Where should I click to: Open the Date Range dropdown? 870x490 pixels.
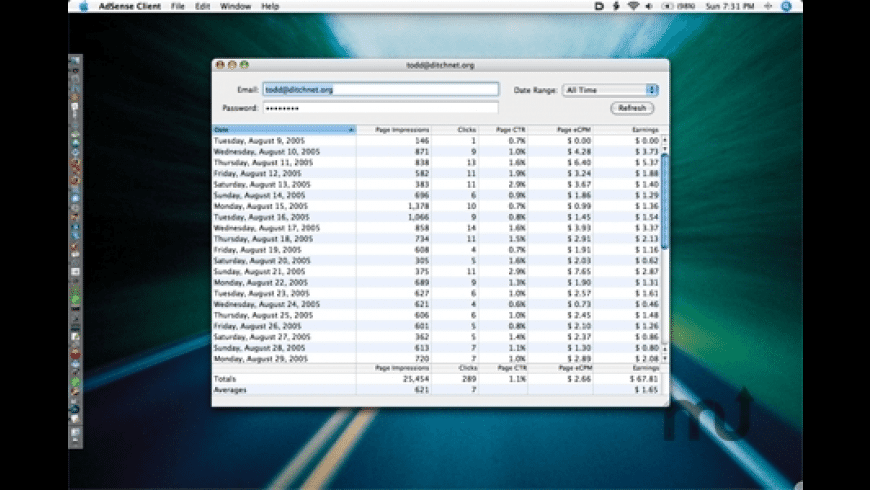[x=609, y=90]
